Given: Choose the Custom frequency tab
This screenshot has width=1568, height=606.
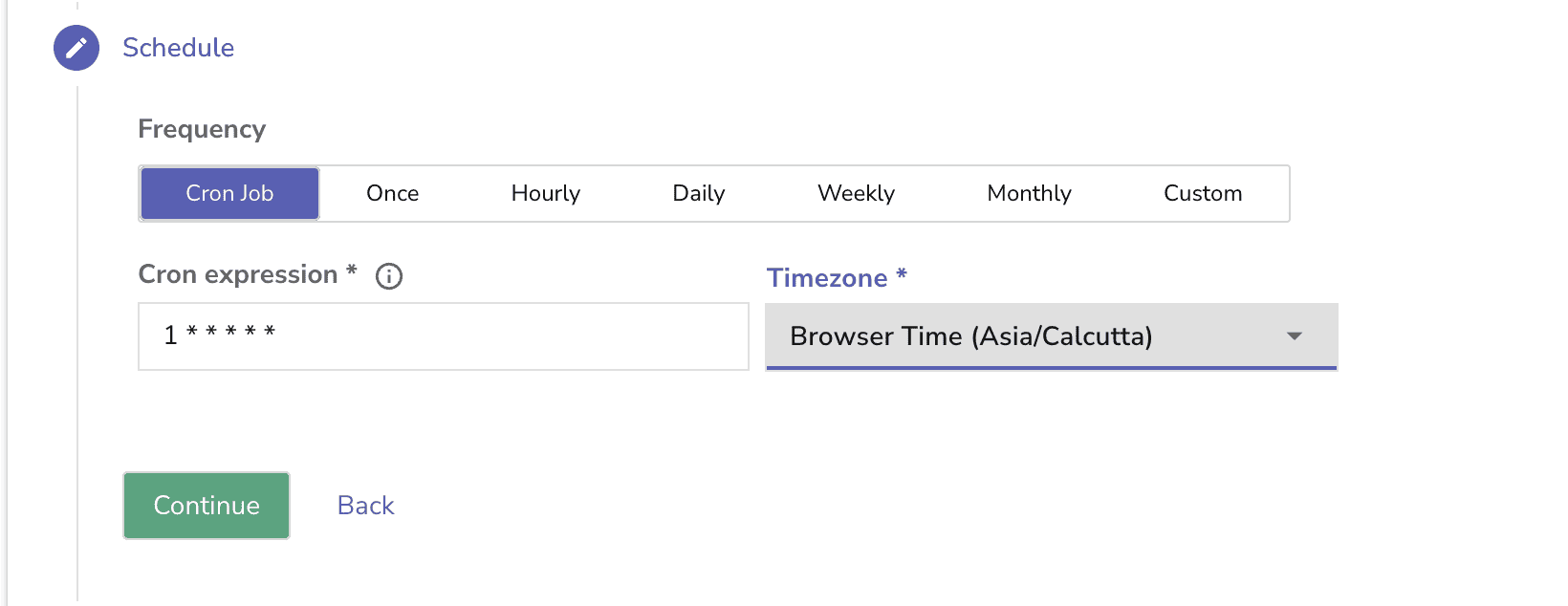Looking at the screenshot, I should point(1202,193).
